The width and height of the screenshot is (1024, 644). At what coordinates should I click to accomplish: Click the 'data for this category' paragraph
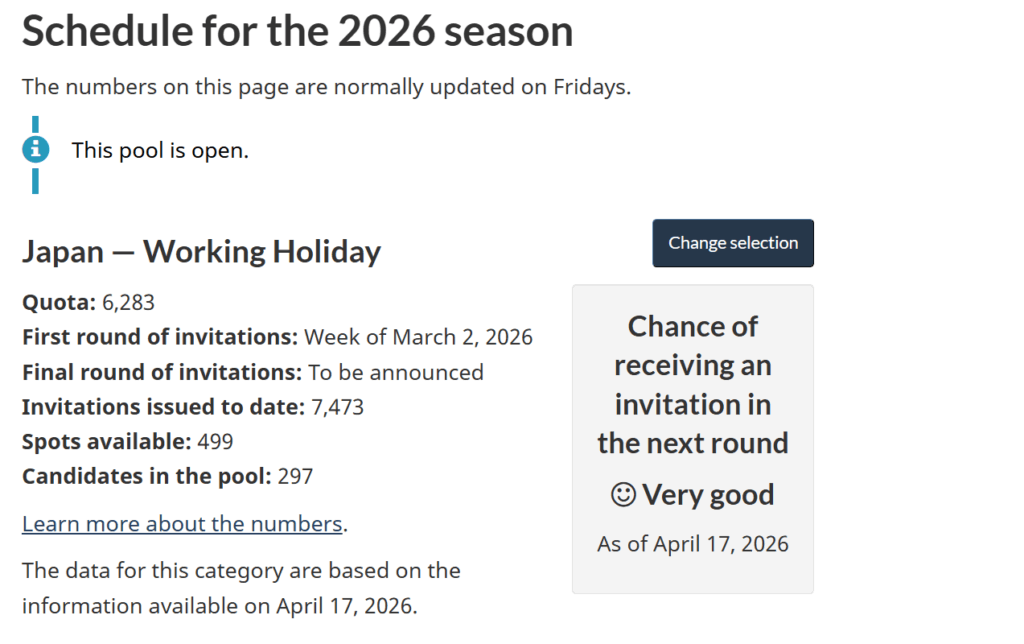(x=241, y=588)
